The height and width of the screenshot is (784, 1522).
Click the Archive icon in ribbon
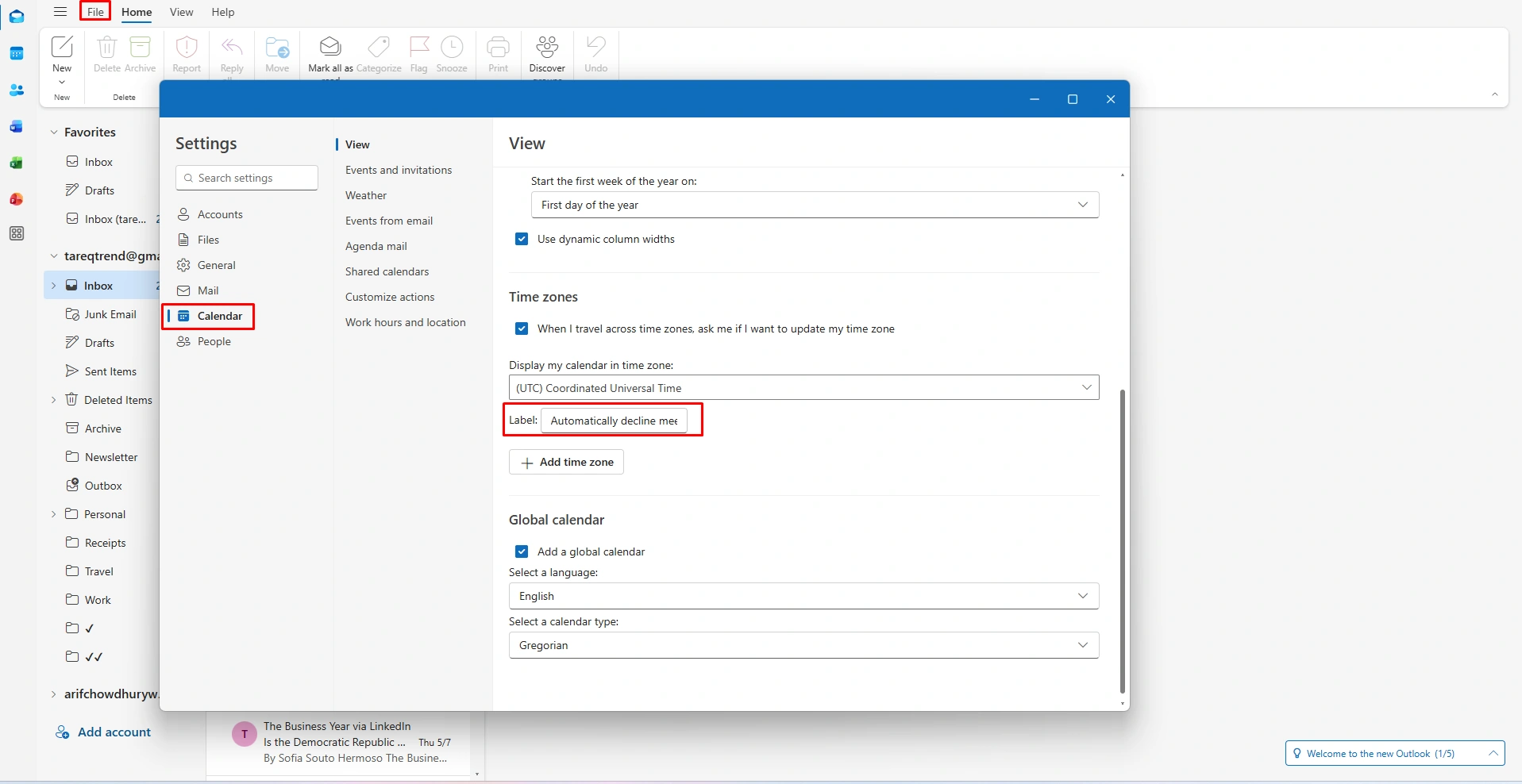(141, 47)
